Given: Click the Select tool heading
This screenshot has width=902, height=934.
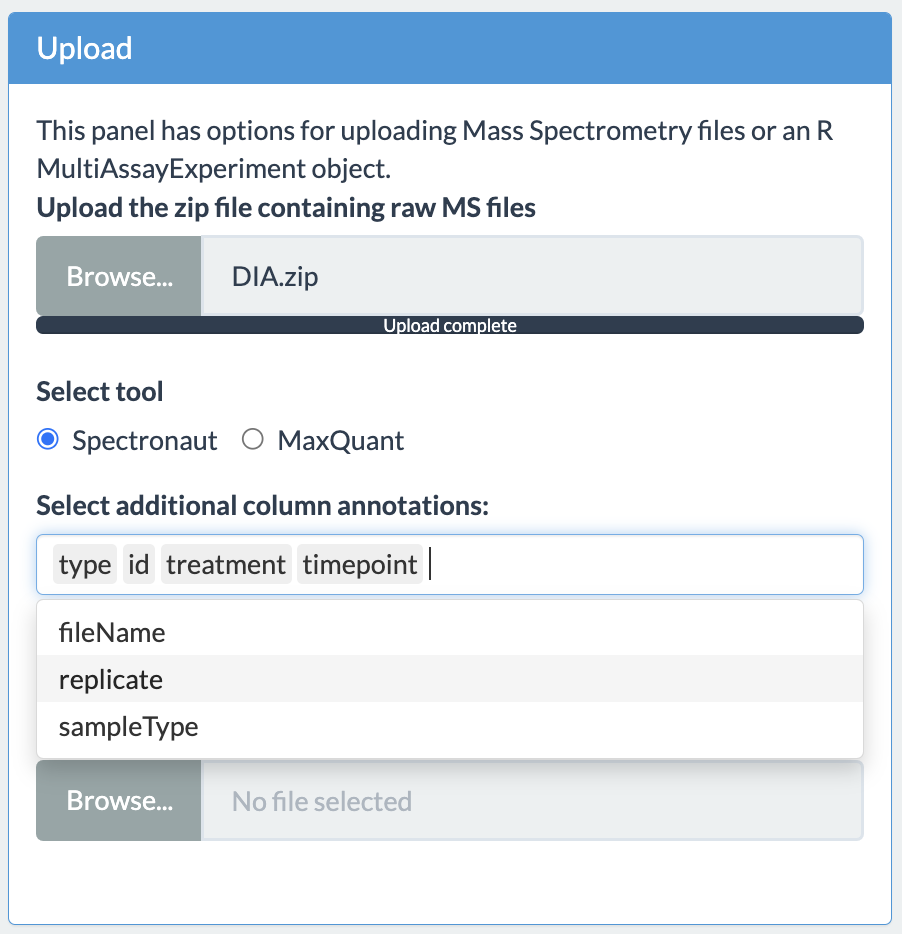Looking at the screenshot, I should (99, 391).
